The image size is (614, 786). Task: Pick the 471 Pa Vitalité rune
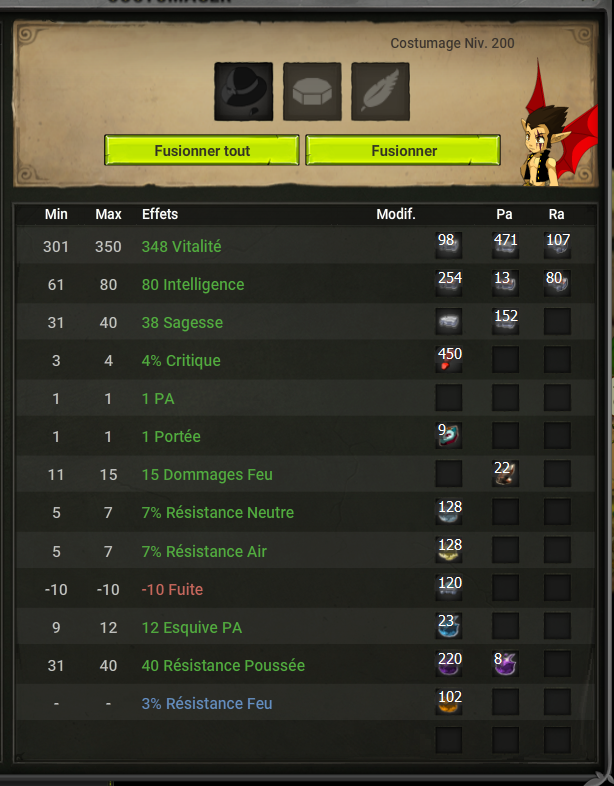(x=505, y=245)
